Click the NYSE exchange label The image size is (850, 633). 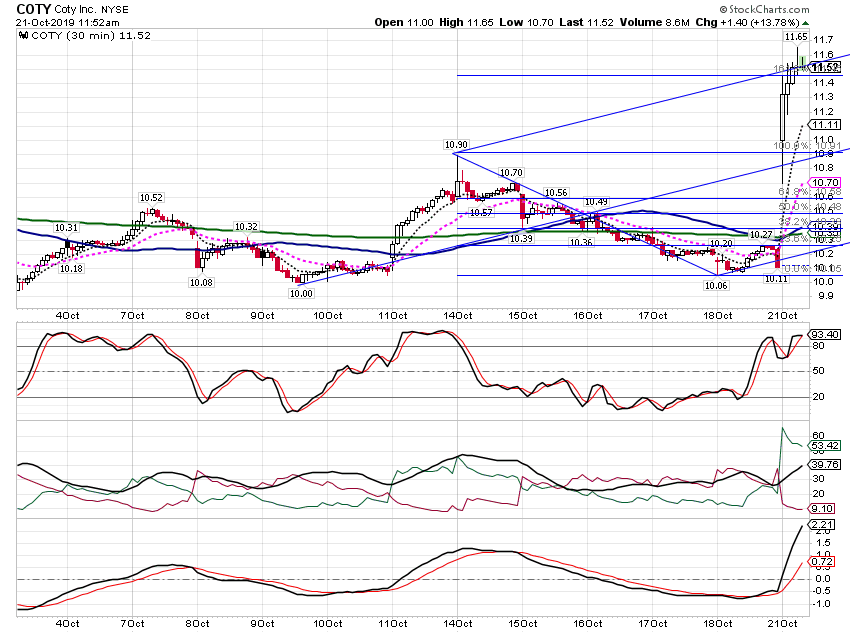[x=115, y=10]
